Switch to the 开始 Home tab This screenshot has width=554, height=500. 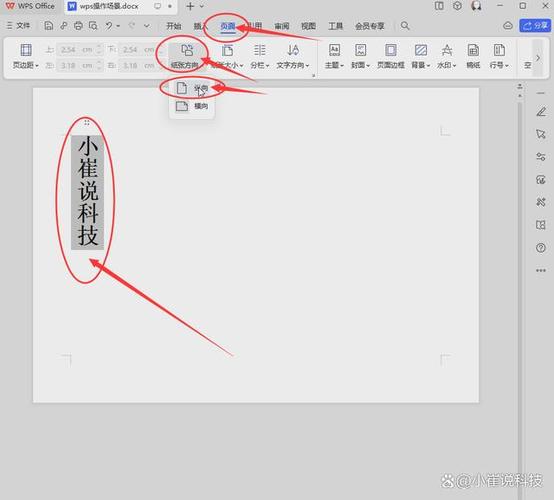(173, 26)
